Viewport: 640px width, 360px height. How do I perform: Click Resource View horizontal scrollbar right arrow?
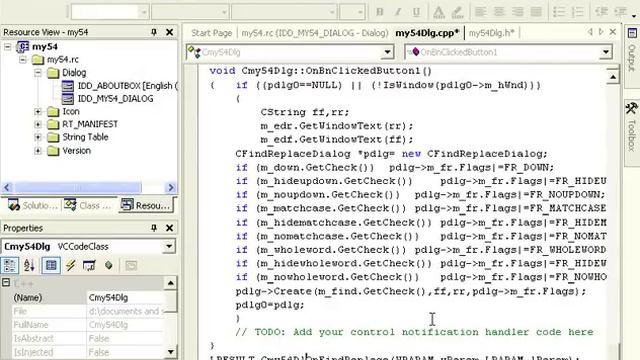tap(171, 187)
